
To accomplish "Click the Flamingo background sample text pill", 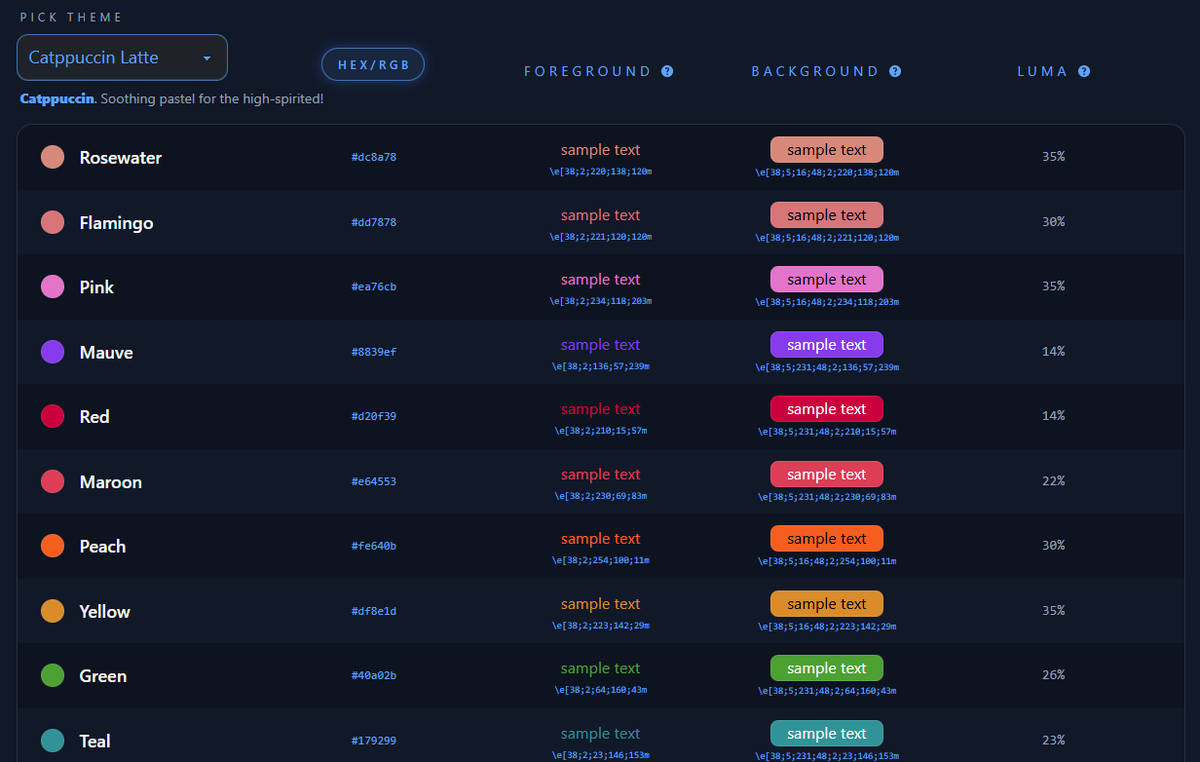I will (827, 215).
